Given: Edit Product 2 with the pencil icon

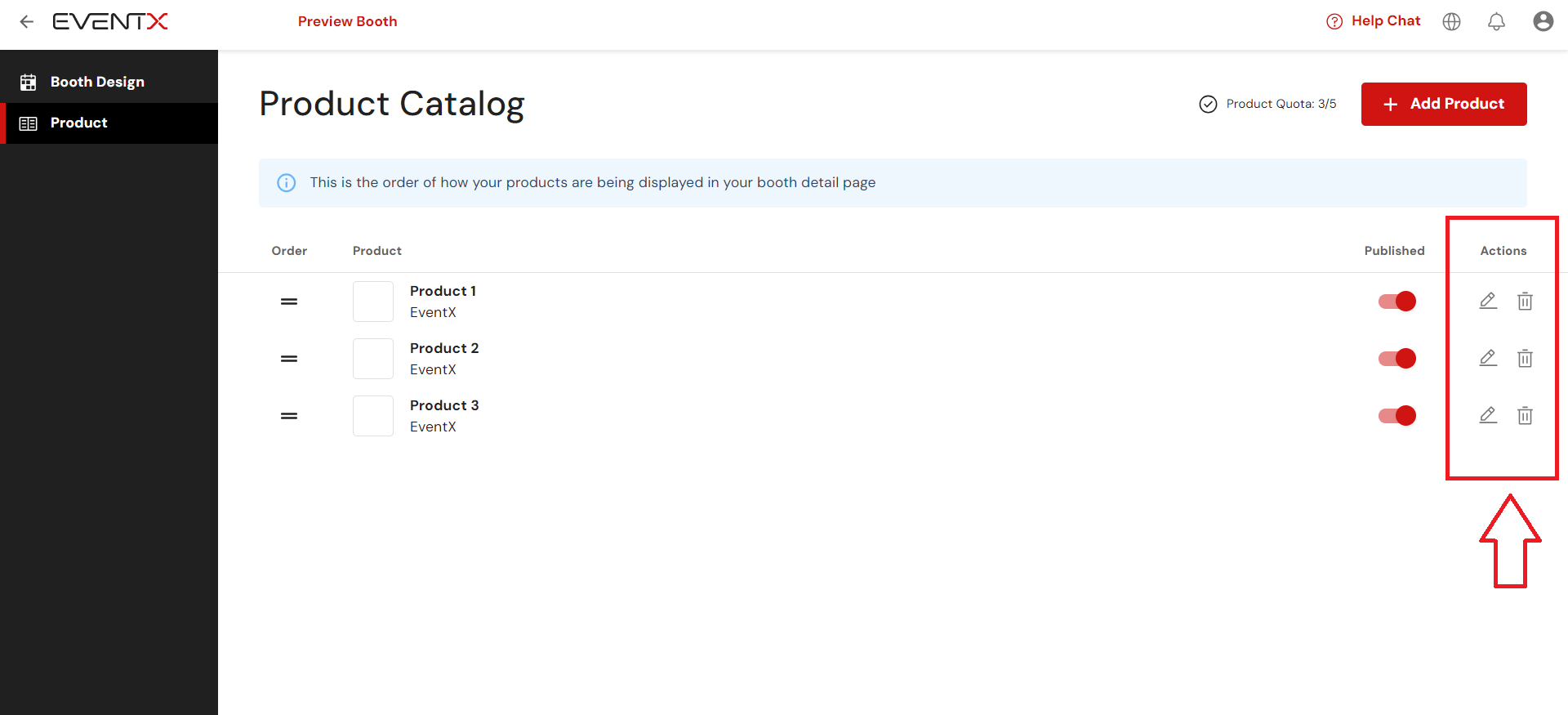Looking at the screenshot, I should click(x=1488, y=358).
